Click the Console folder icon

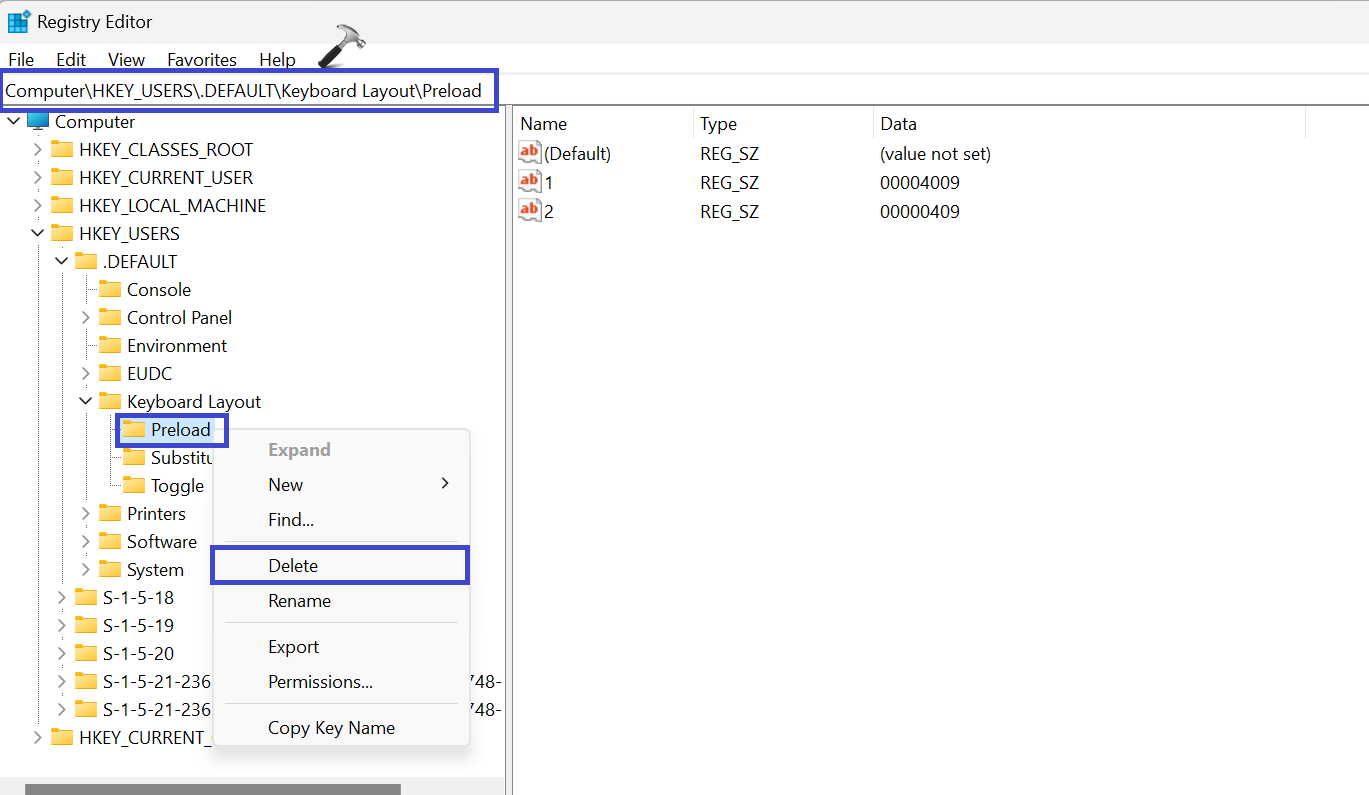click(x=110, y=290)
